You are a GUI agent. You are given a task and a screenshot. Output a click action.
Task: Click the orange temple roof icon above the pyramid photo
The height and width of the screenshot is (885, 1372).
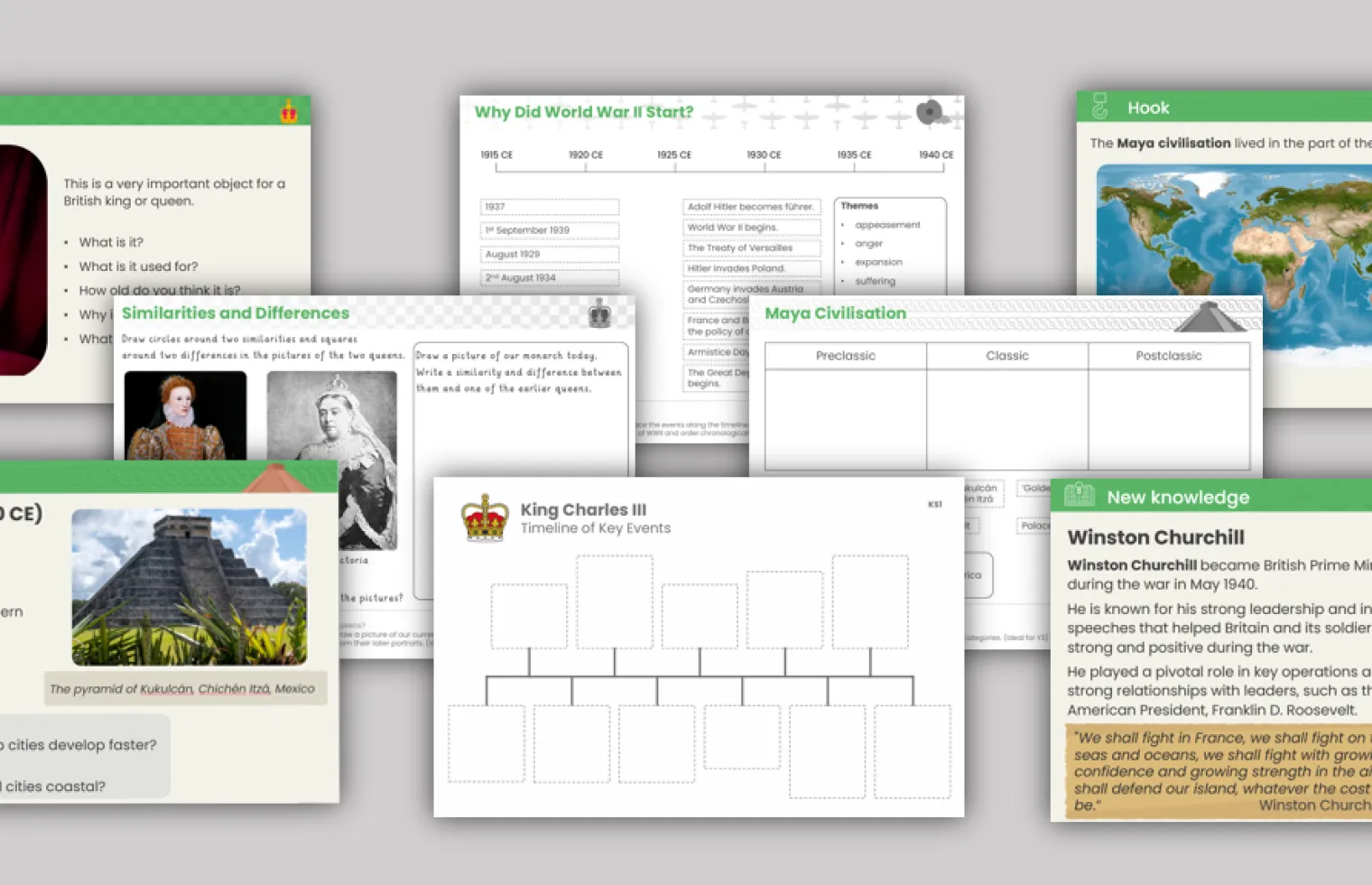pyautogui.click(x=276, y=479)
